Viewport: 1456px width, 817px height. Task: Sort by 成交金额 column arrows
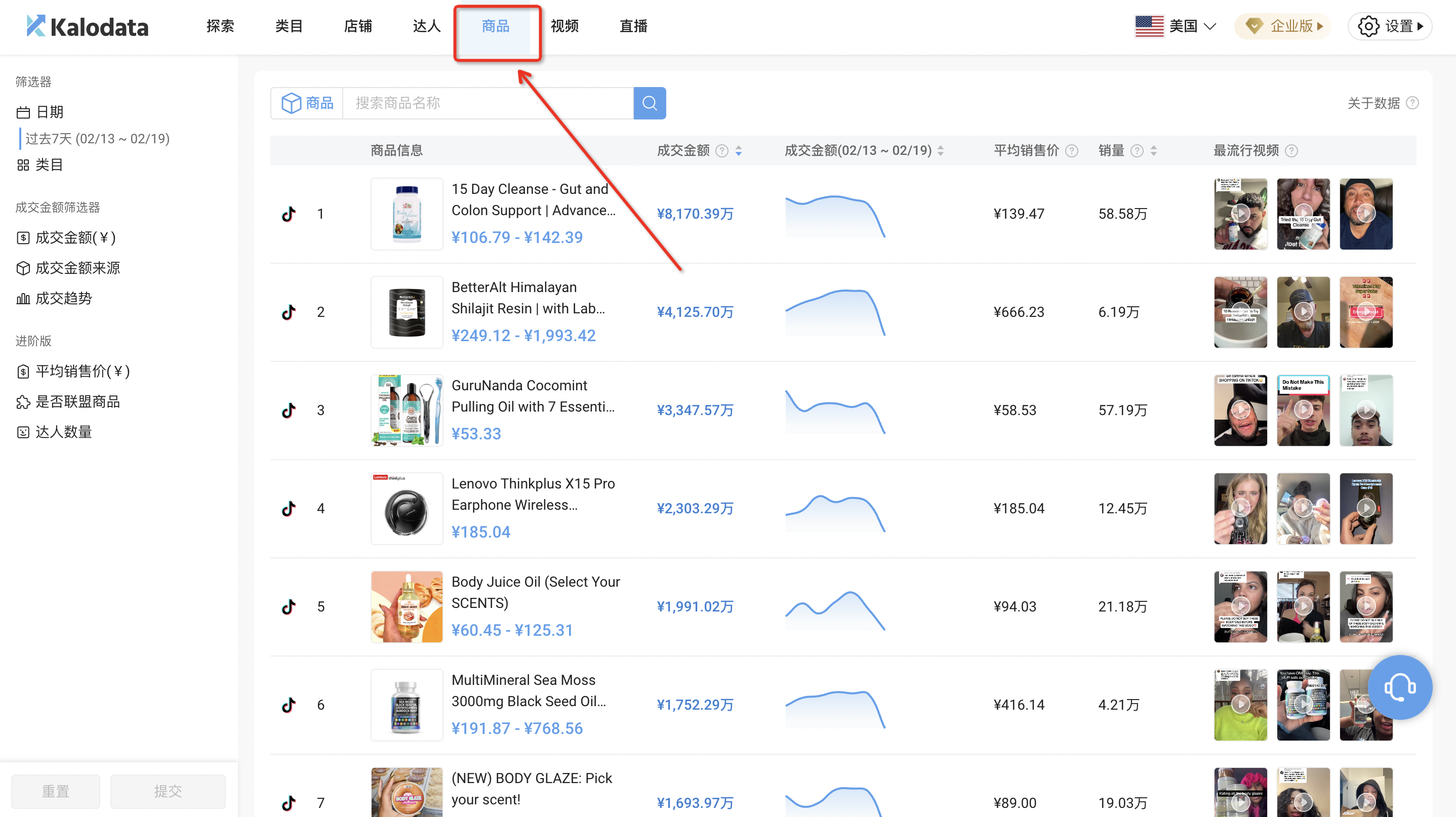point(738,150)
